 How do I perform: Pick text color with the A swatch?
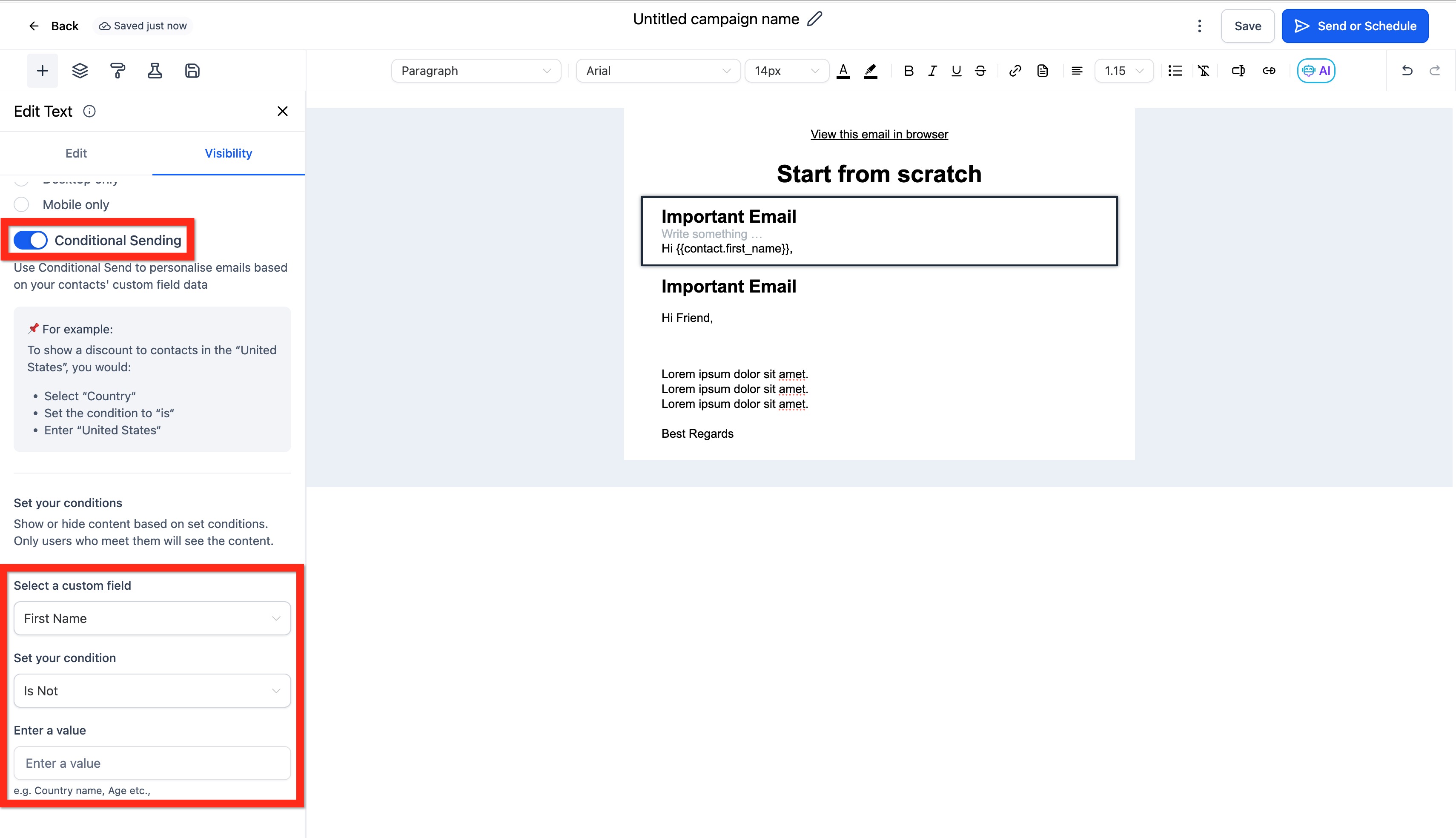[x=843, y=71]
